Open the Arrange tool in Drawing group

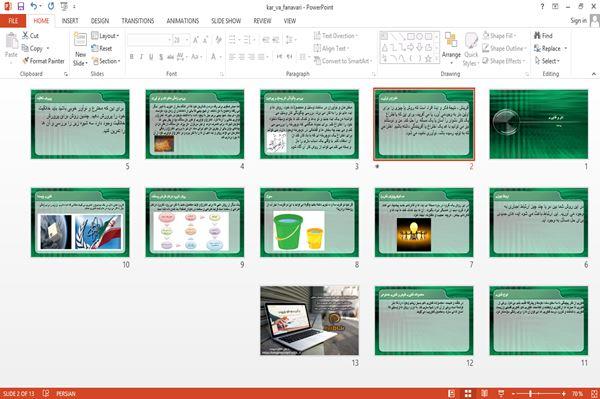(451, 46)
